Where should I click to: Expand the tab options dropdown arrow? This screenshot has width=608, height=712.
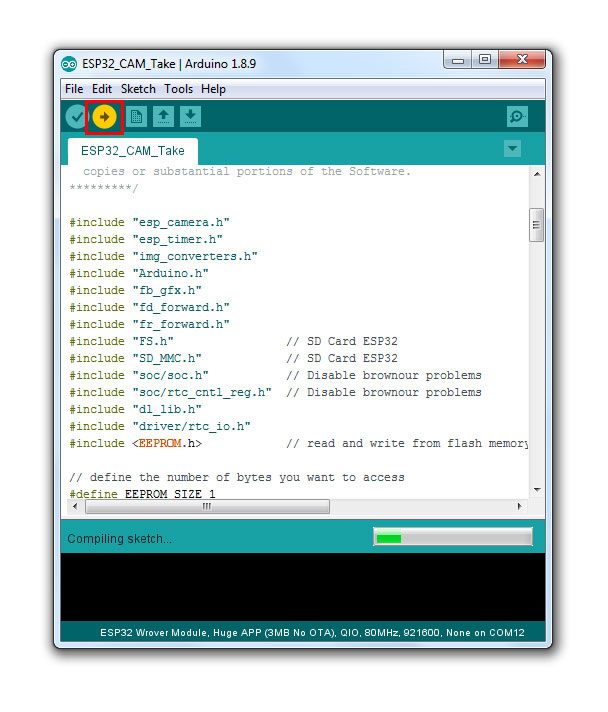point(513,148)
